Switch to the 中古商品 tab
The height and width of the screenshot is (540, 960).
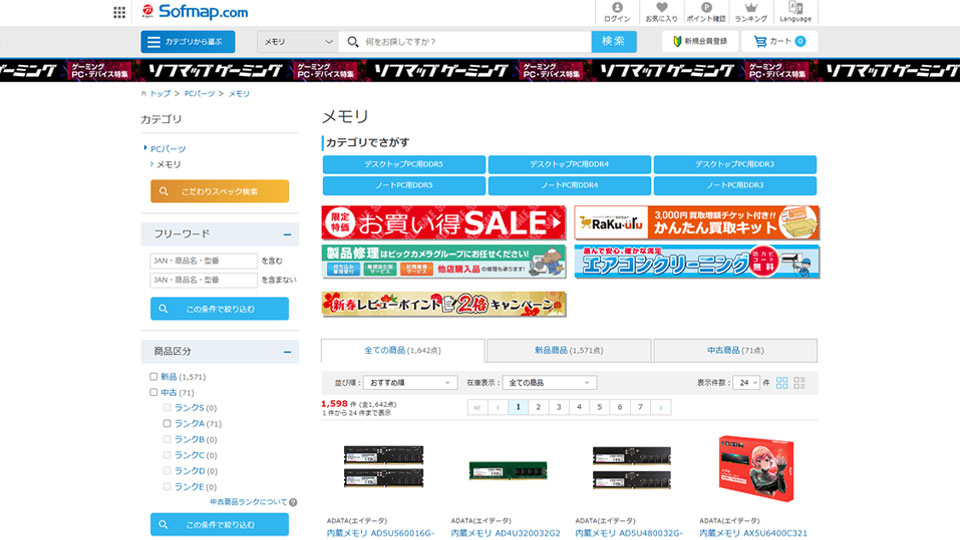coord(735,351)
